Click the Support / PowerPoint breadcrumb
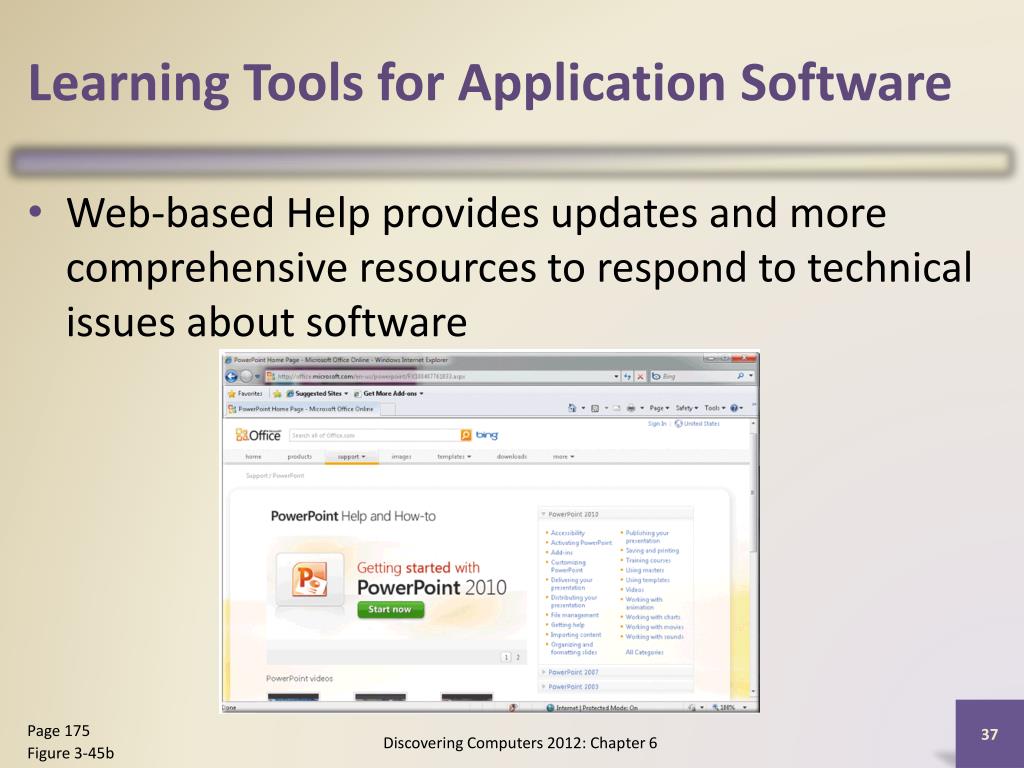The image size is (1024, 768). 275,476
